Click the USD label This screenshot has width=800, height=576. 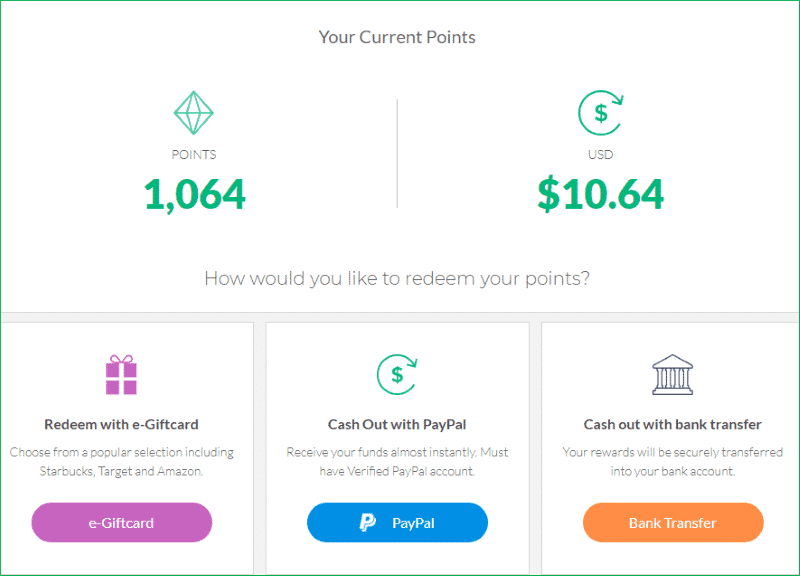[x=600, y=154]
